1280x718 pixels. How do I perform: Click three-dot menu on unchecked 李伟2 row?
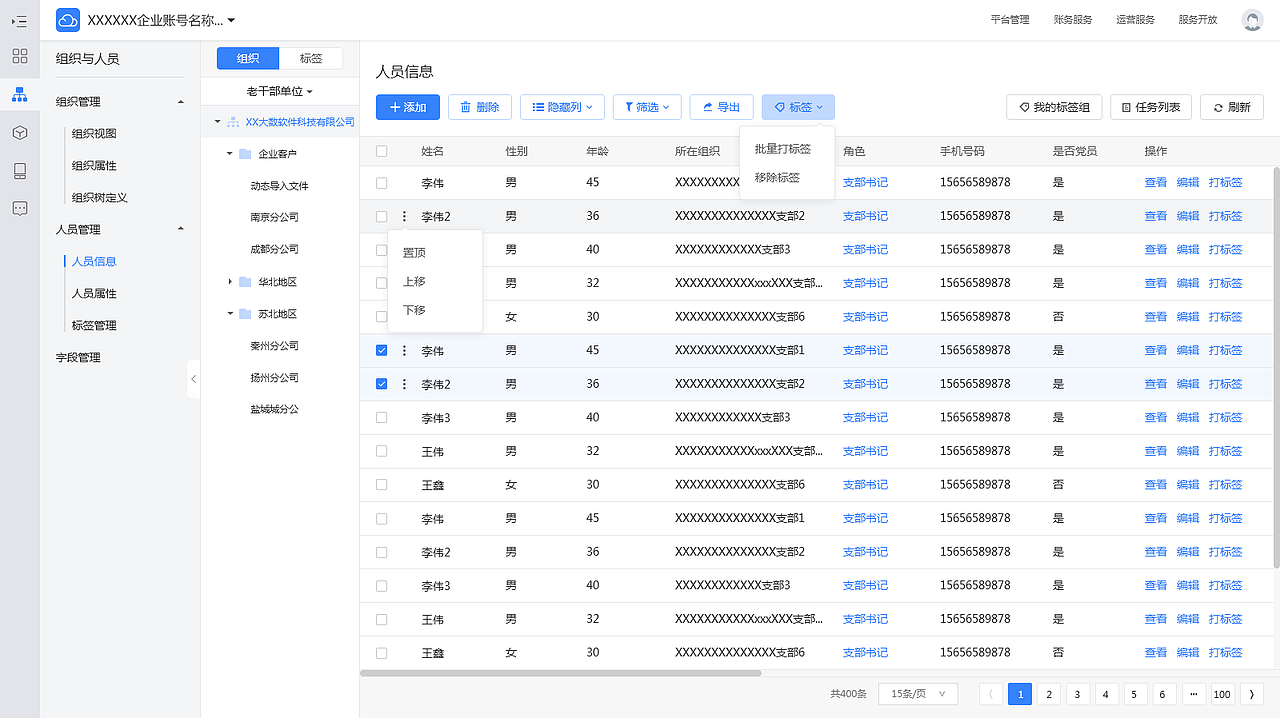[404, 216]
